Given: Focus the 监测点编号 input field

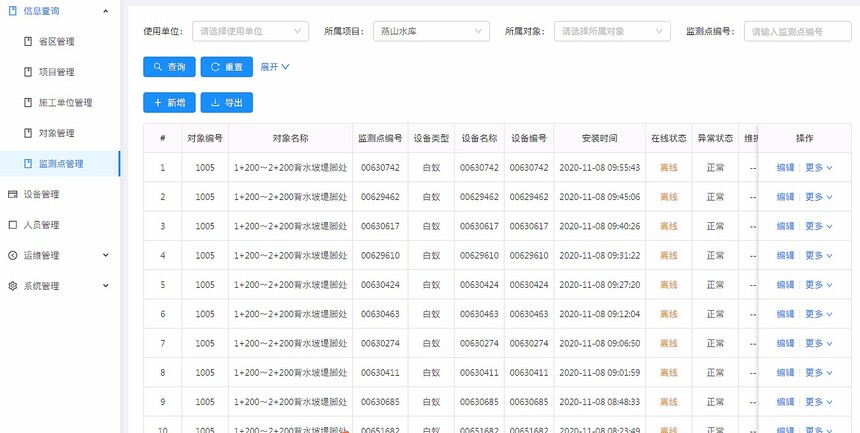Looking at the screenshot, I should point(797,31).
